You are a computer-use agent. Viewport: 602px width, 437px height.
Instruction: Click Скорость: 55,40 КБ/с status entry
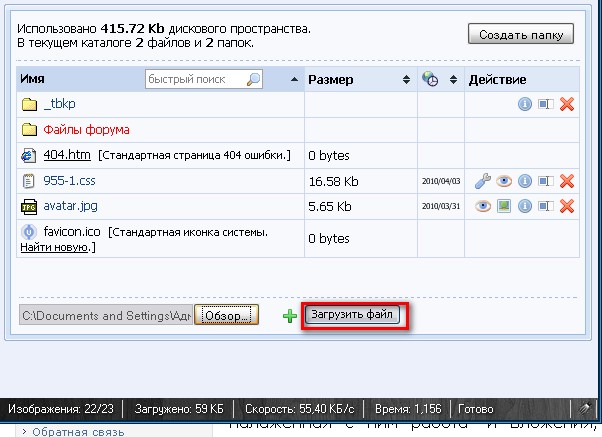299,409
